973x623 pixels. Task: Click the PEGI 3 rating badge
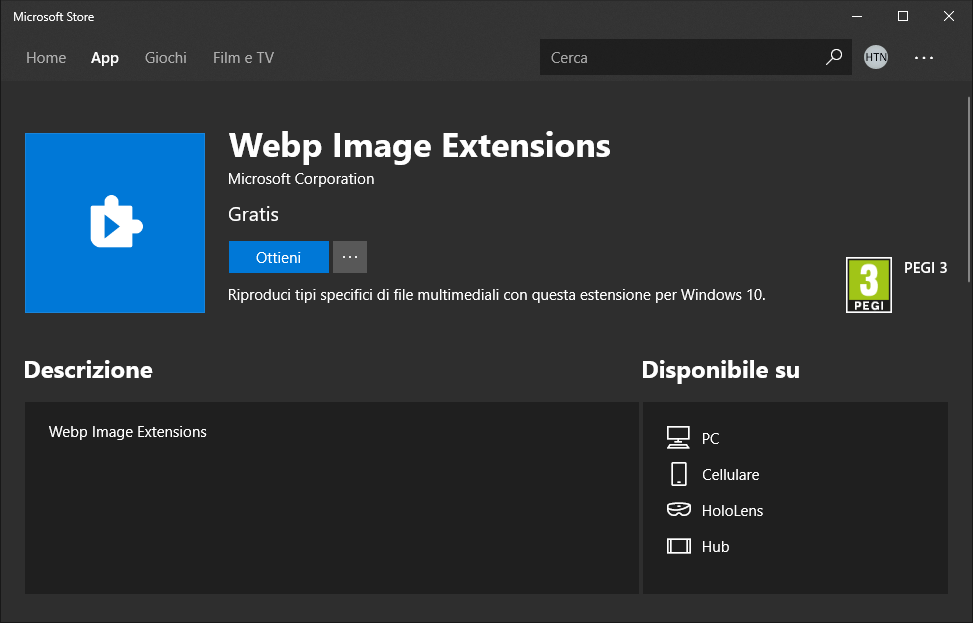click(868, 284)
